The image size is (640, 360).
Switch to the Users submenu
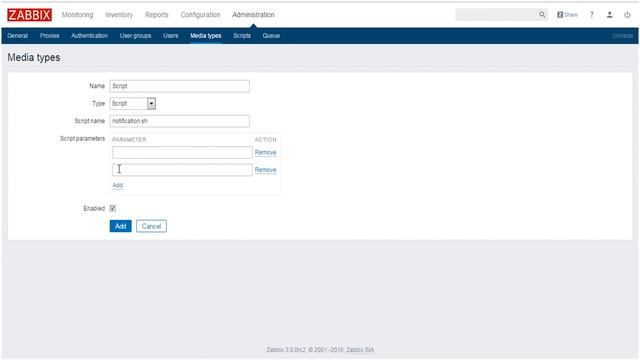point(171,36)
